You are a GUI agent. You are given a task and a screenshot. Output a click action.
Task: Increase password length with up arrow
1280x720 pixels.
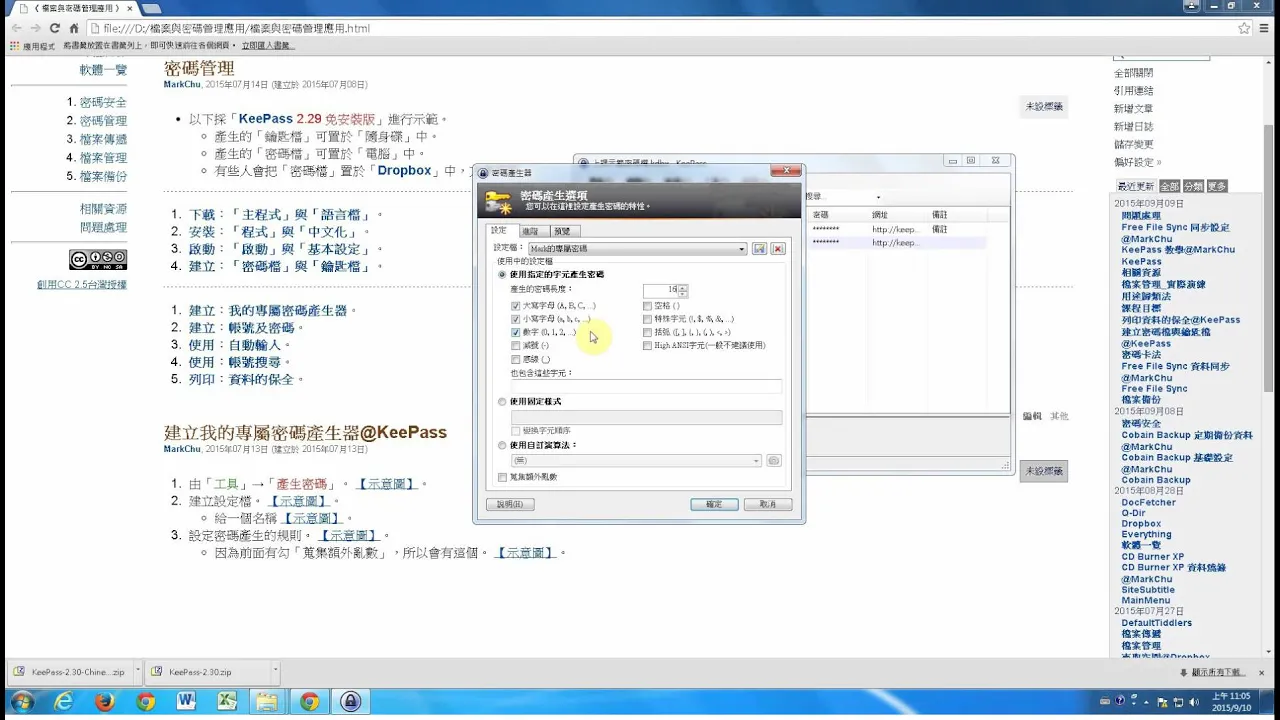point(683,287)
